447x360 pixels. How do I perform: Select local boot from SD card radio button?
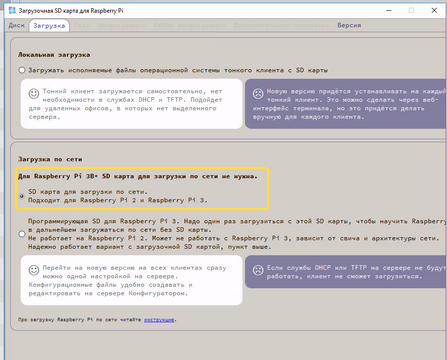[22, 70]
